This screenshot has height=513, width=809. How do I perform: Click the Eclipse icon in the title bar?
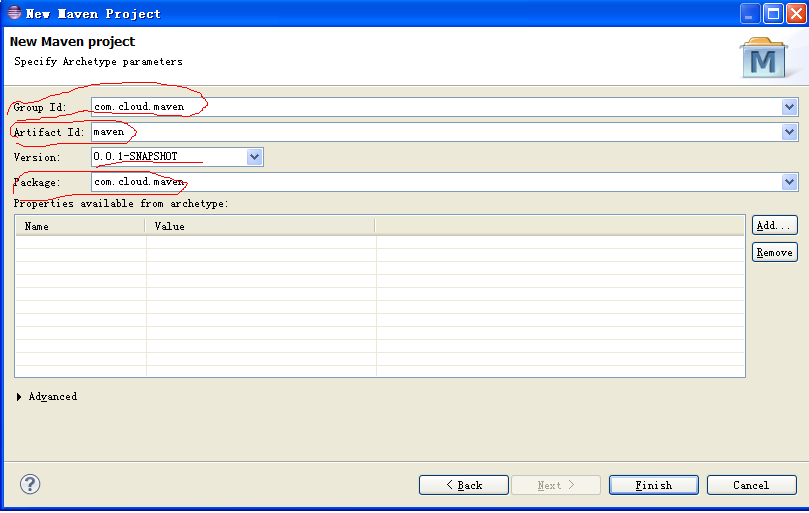pos(14,12)
